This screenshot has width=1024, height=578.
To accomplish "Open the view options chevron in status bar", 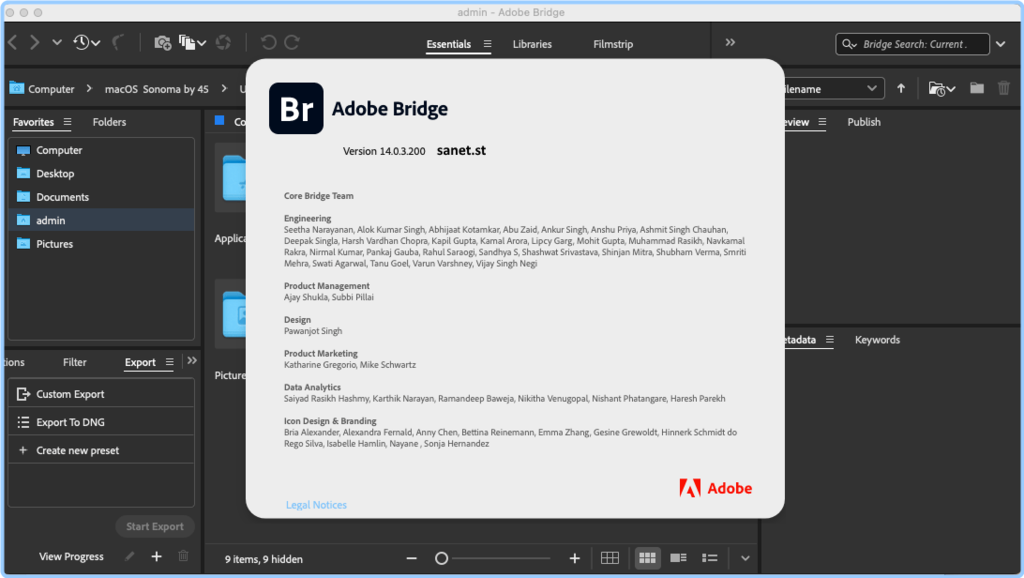I will [745, 558].
